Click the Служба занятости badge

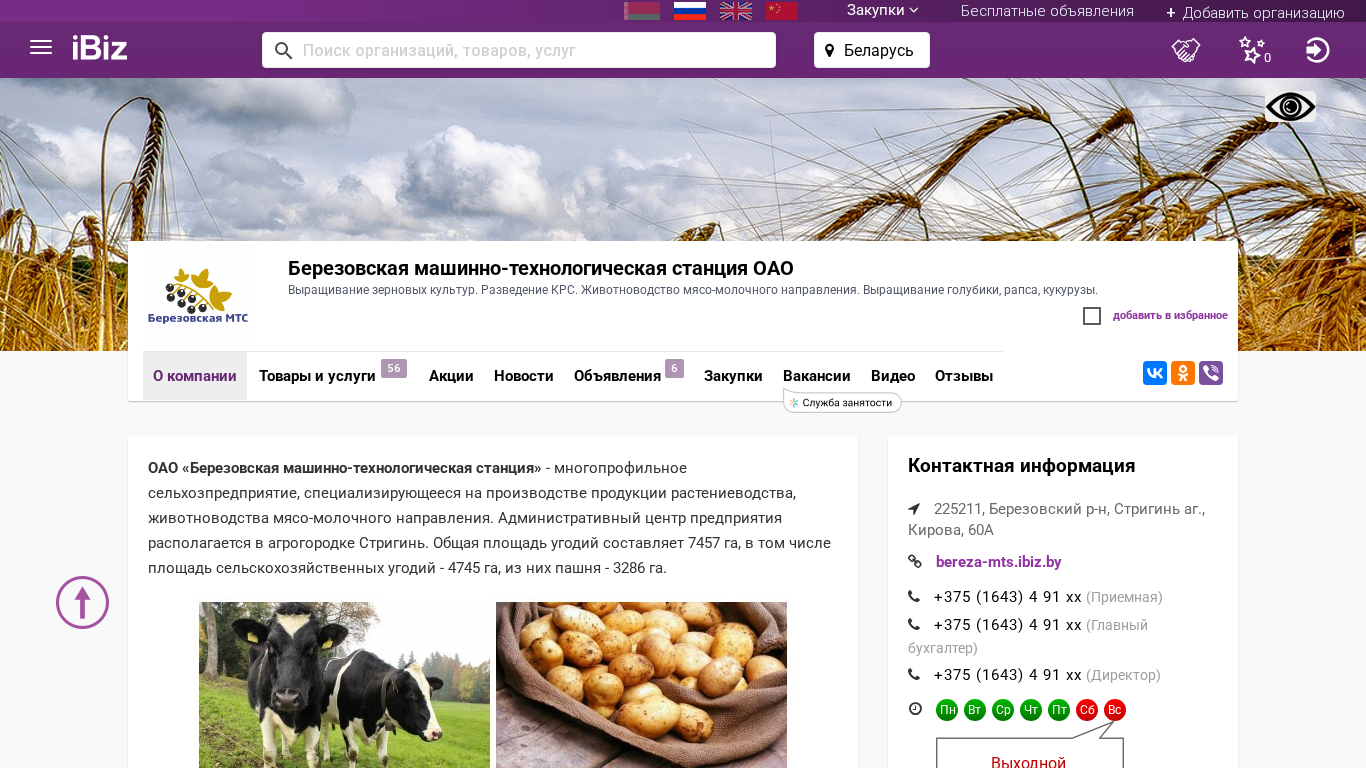(842, 402)
